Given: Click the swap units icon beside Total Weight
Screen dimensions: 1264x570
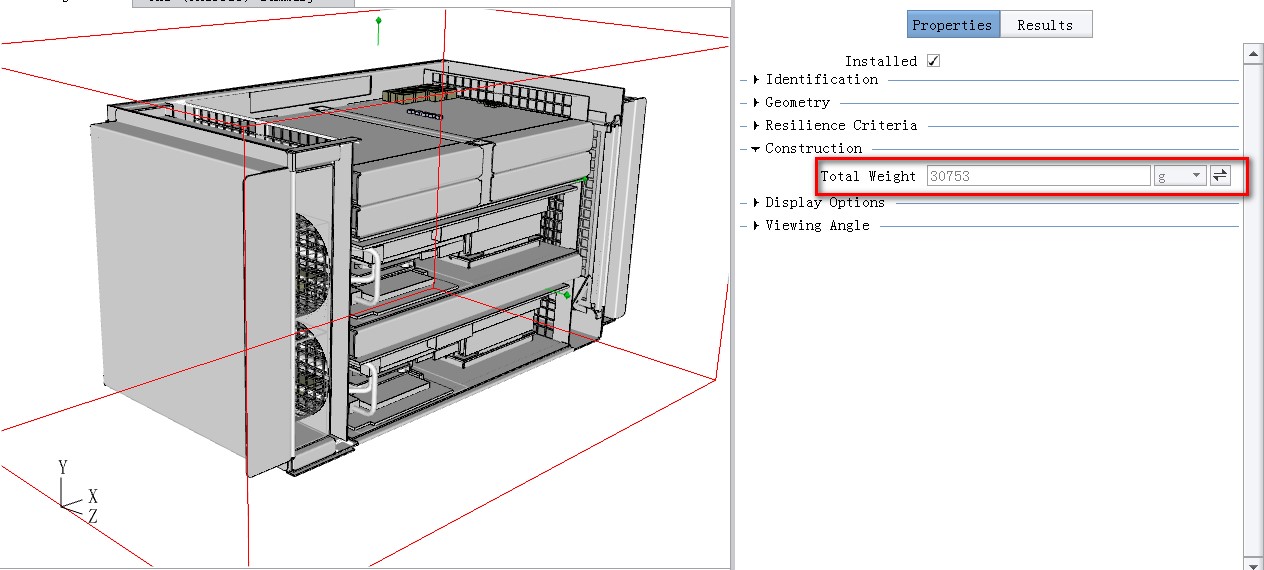Looking at the screenshot, I should (1219, 176).
